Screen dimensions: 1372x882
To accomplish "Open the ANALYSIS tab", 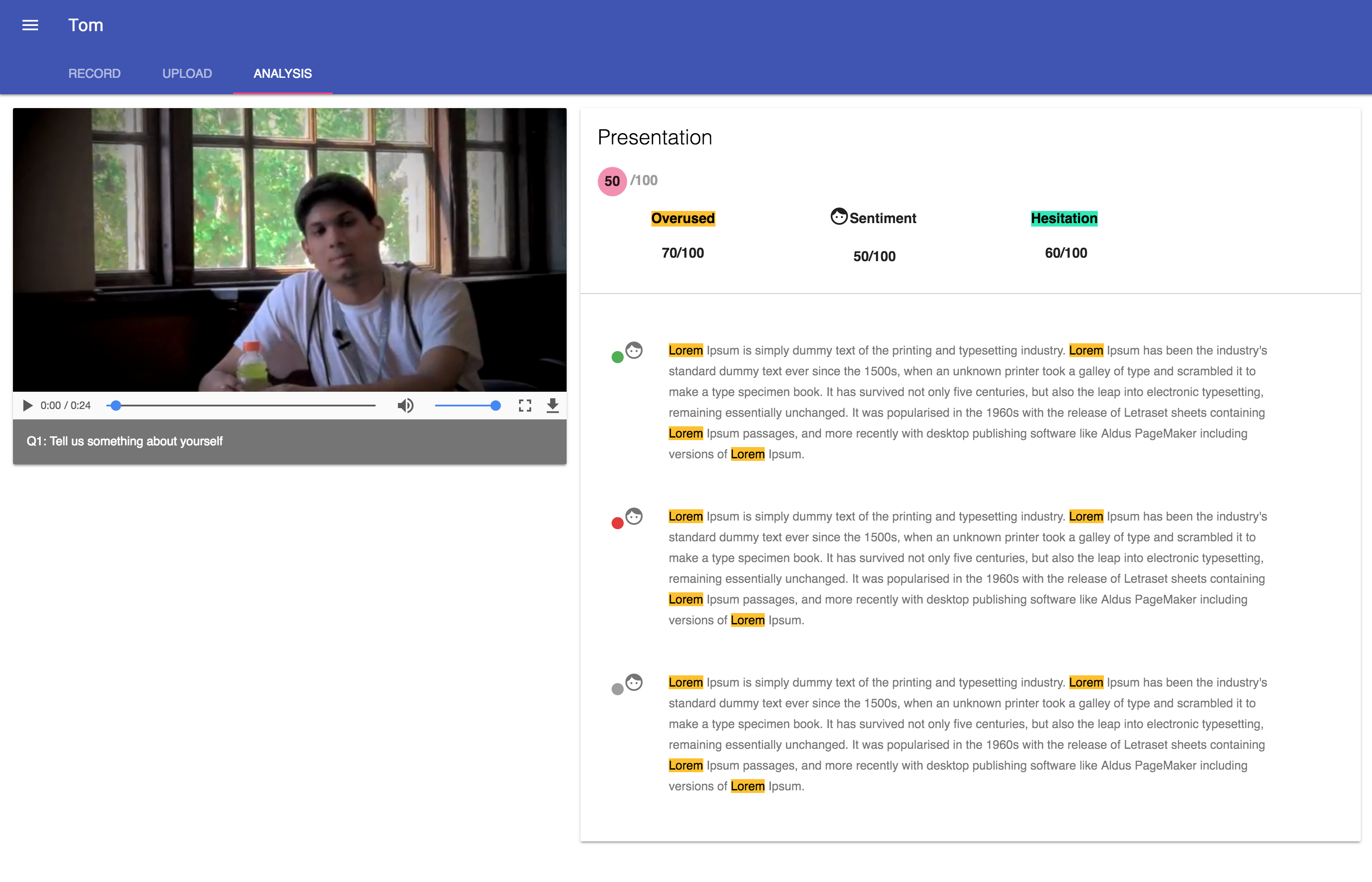I will [282, 73].
